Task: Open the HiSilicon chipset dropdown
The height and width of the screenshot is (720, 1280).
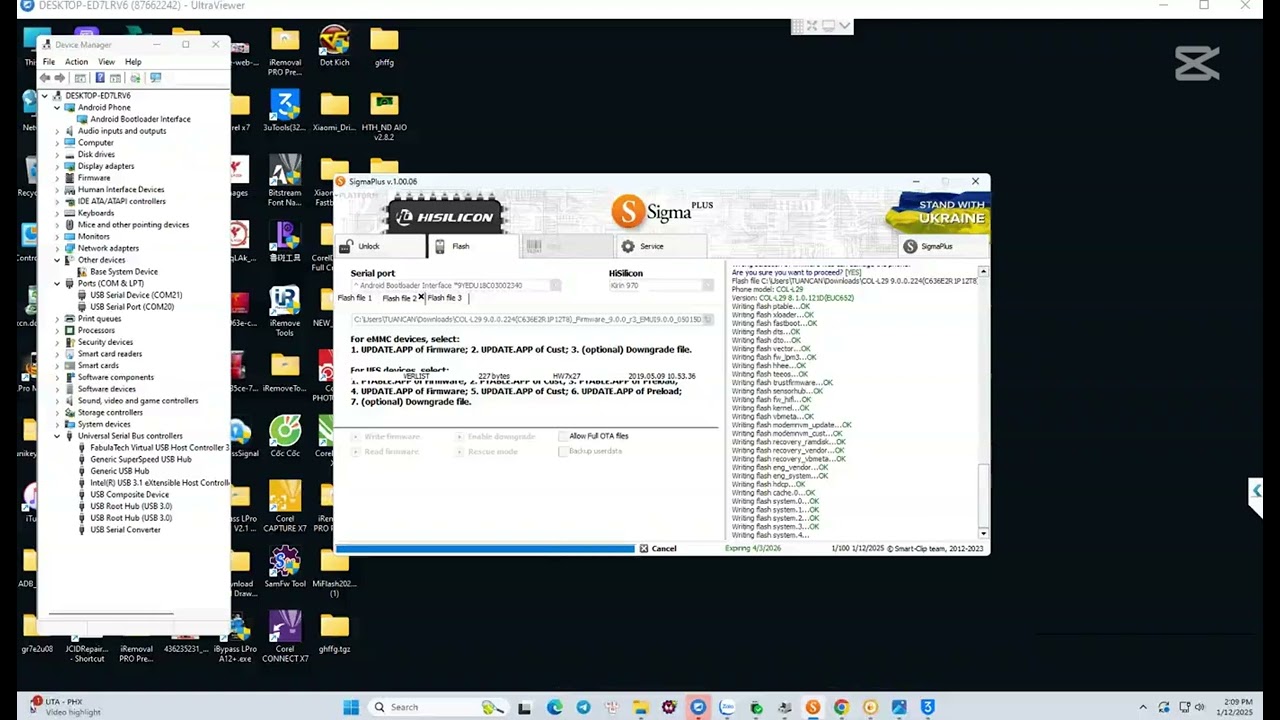Action: (707, 286)
